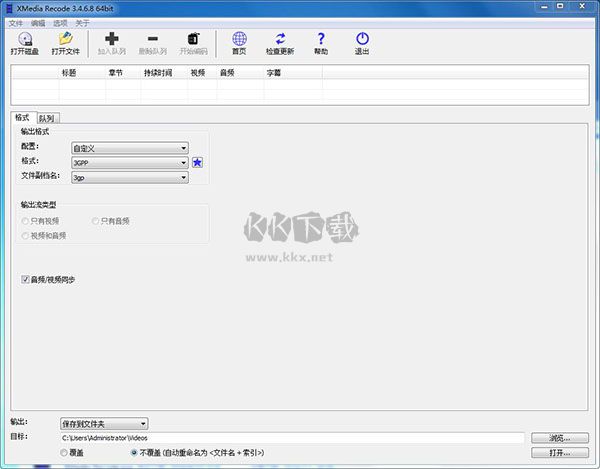Expand the File extension 3gp dropdown
Screen dimensions: 600x469
point(130,178)
